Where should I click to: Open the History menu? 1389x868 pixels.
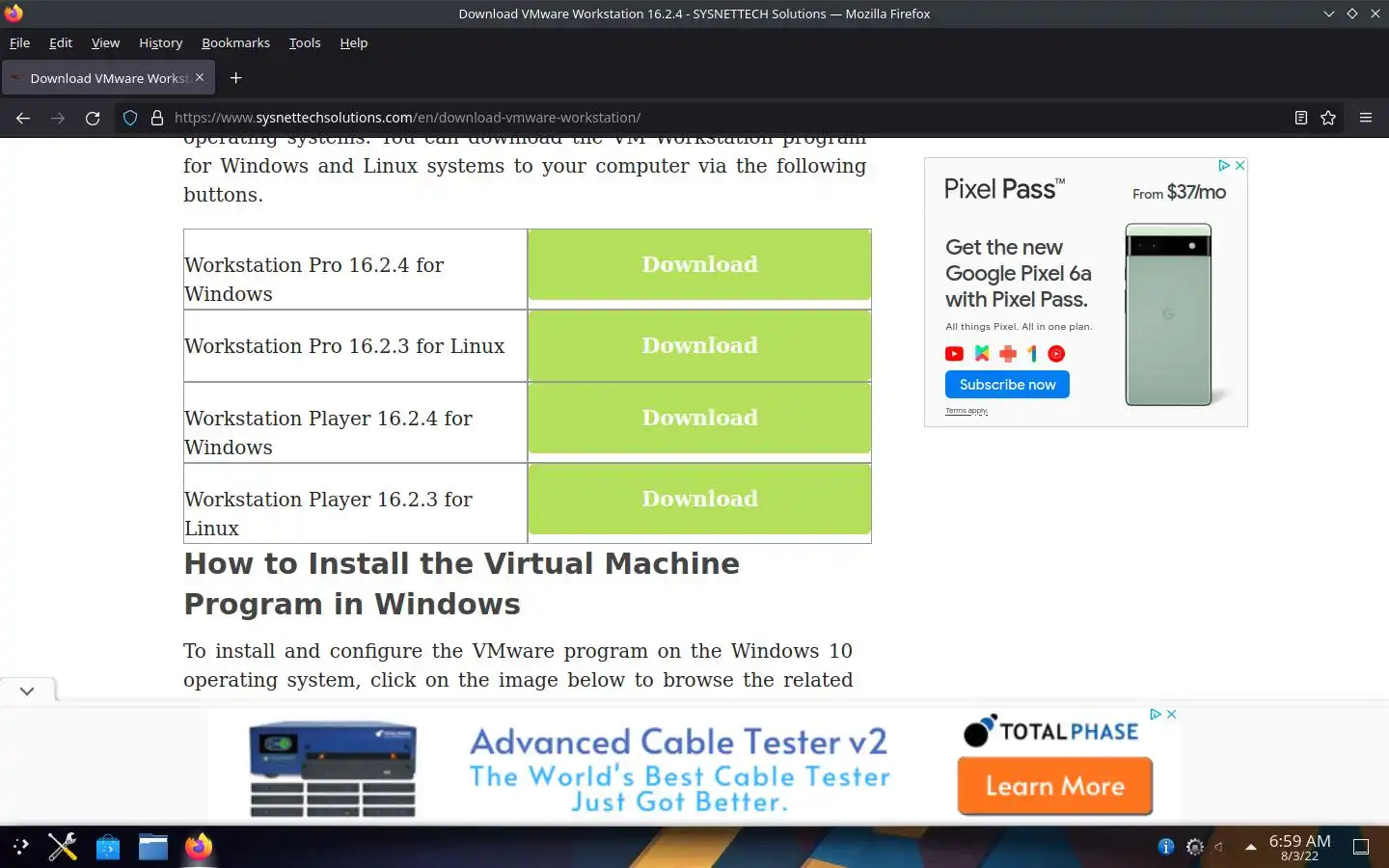(160, 42)
